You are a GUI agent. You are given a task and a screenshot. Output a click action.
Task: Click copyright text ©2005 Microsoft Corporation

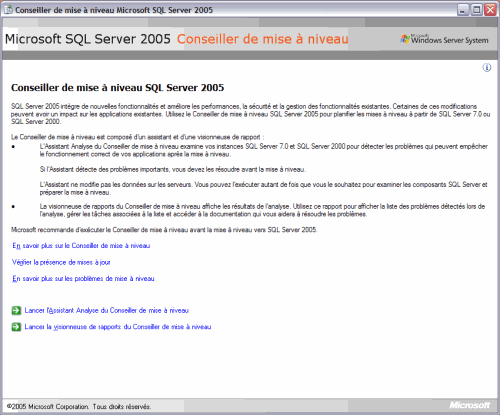click(x=79, y=407)
